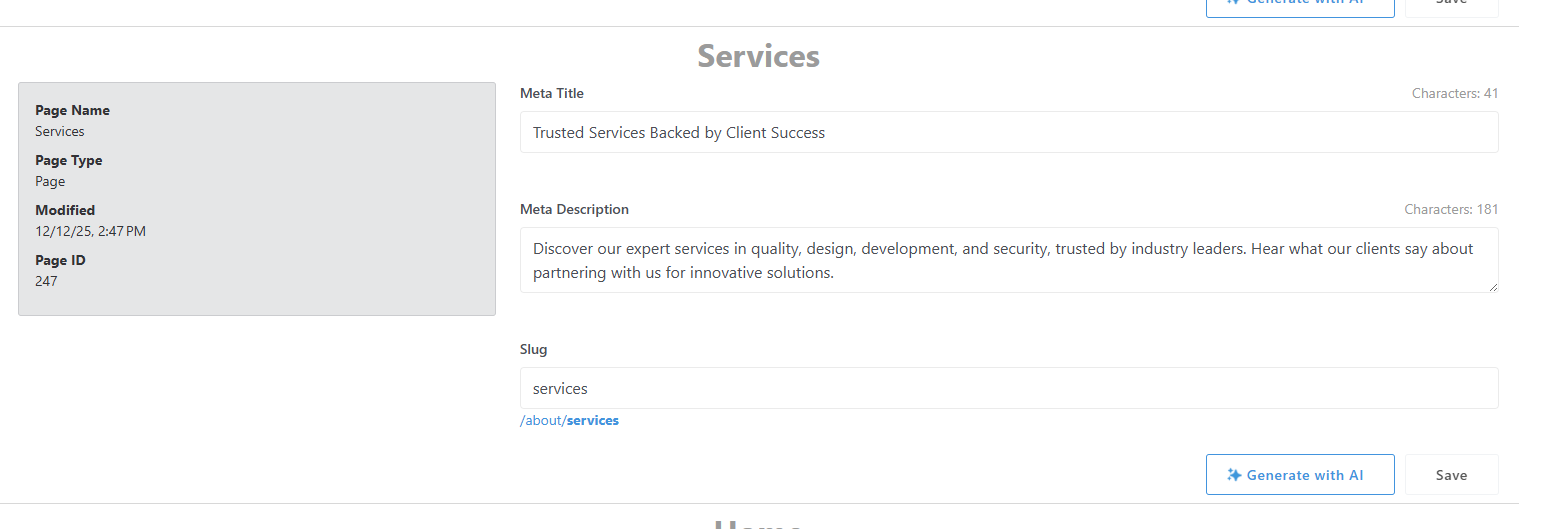Click the partially visible Home heading at bottom
The height and width of the screenshot is (529, 1542).
pyautogui.click(x=758, y=523)
